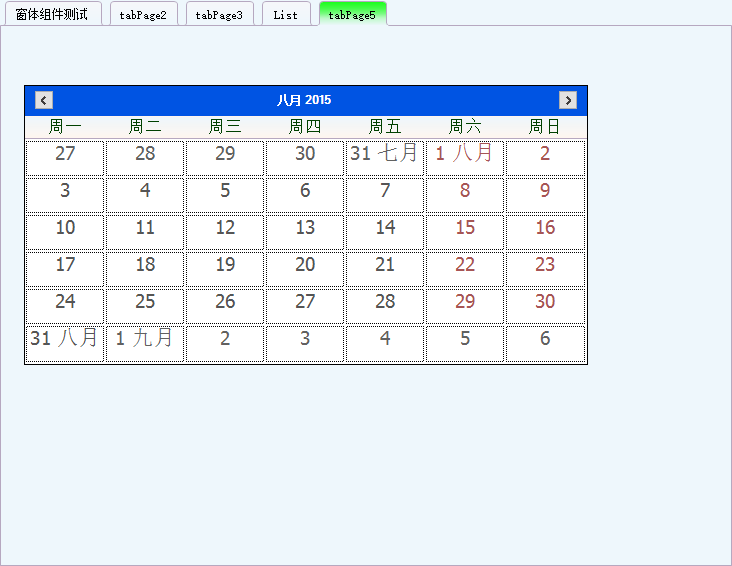Select September 5 in the last row

465,343
